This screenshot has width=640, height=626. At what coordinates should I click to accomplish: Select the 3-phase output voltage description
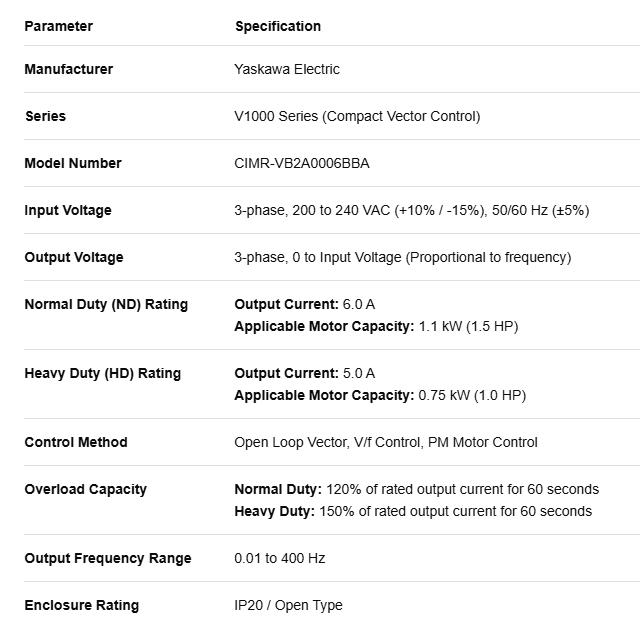coord(403,257)
